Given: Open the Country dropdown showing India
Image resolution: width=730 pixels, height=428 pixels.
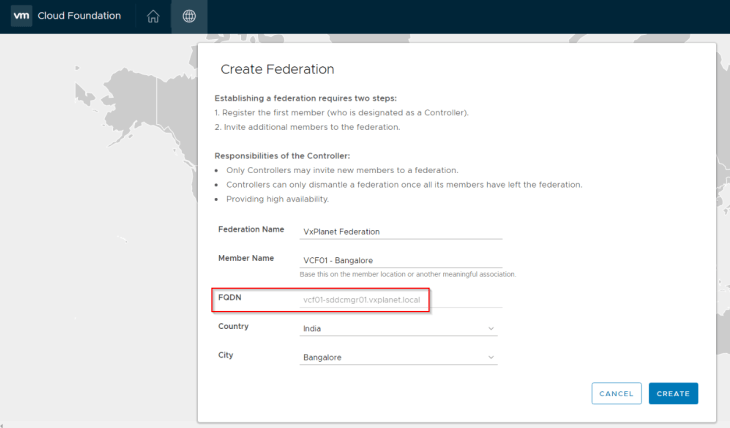Looking at the screenshot, I should 399,328.
